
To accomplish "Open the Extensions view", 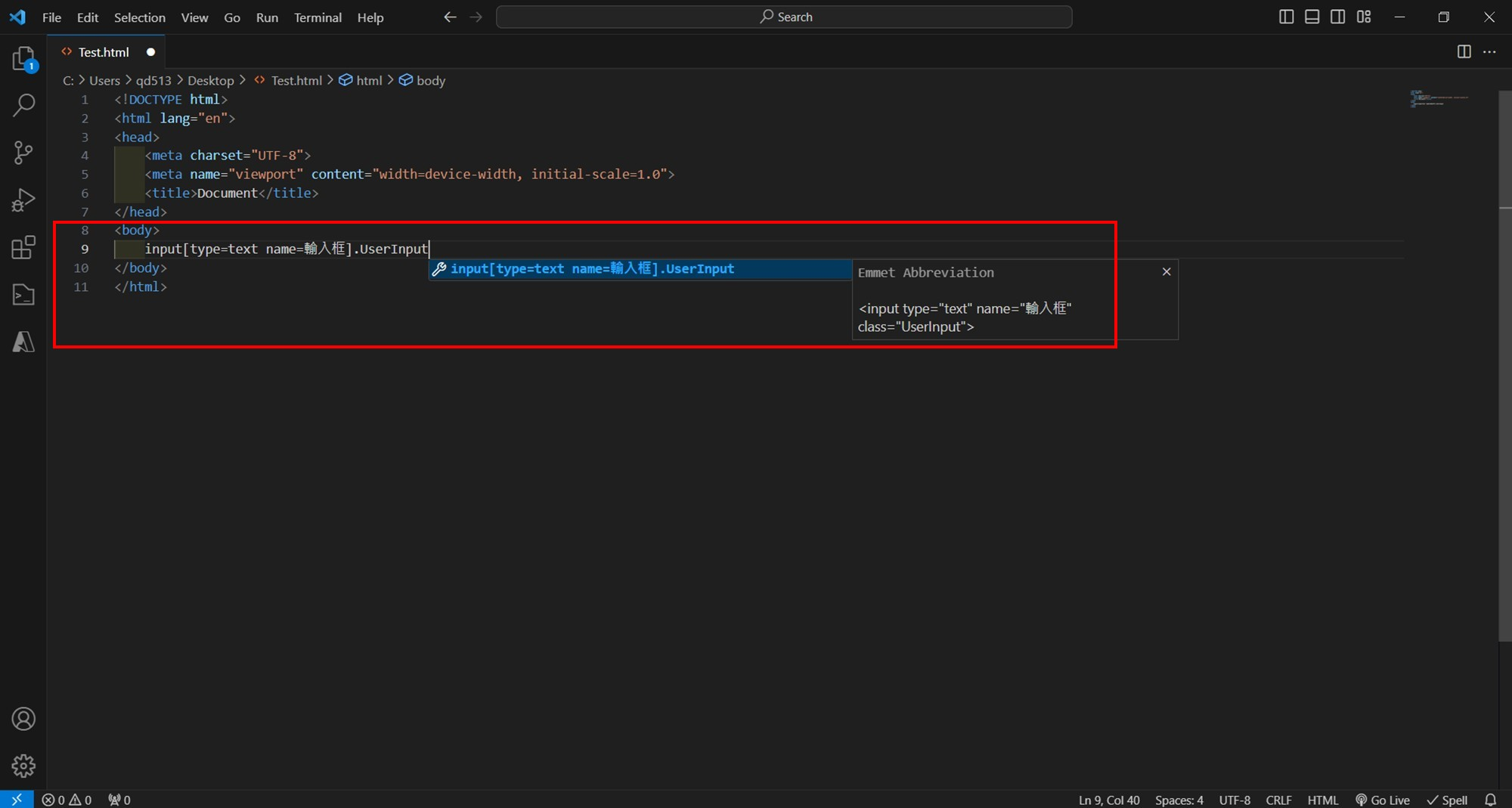I will 23,247.
